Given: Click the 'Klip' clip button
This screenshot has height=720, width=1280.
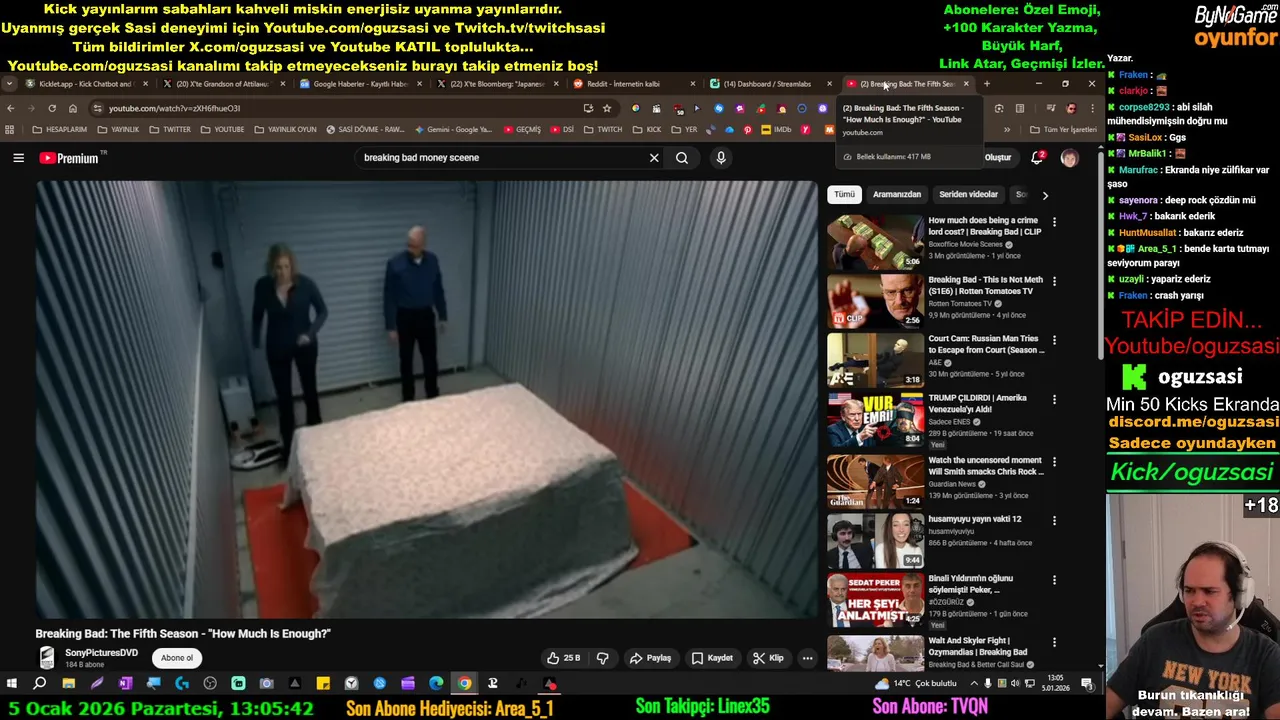Looking at the screenshot, I should 768,658.
